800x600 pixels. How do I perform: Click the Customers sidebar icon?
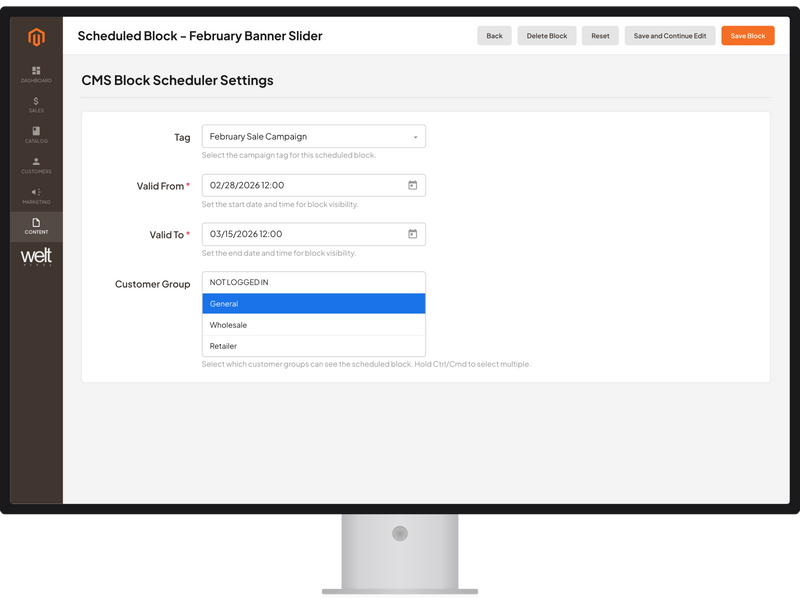[37, 163]
